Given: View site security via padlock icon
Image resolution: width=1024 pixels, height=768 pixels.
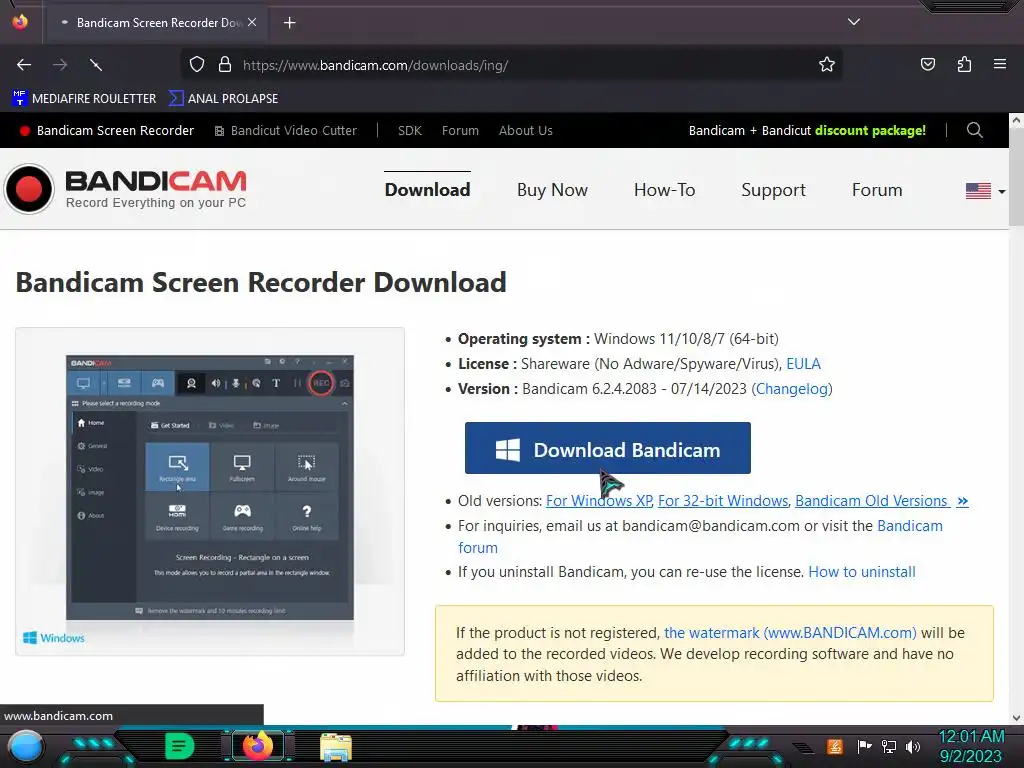Looking at the screenshot, I should click(x=225, y=64).
